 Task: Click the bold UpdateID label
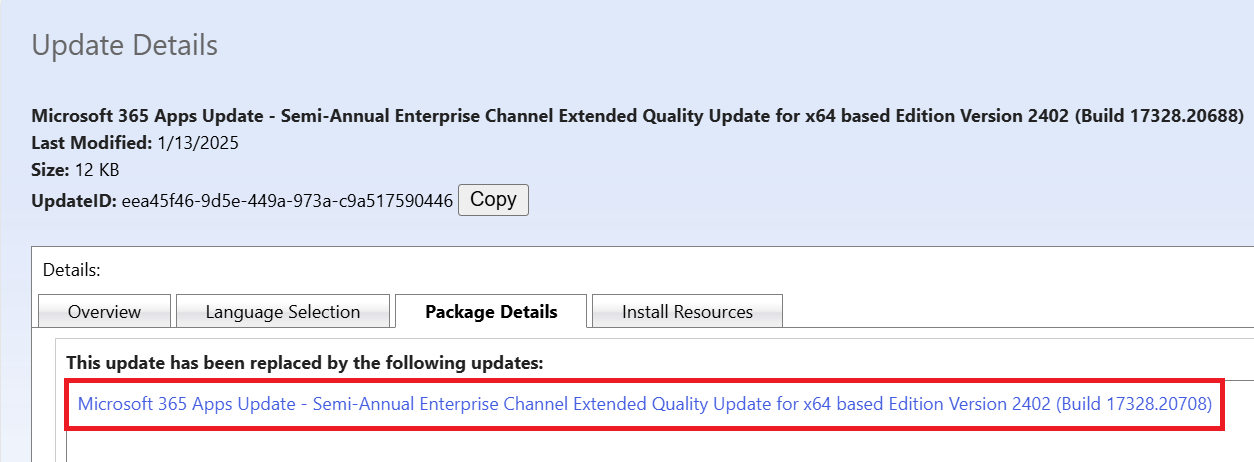(74, 201)
